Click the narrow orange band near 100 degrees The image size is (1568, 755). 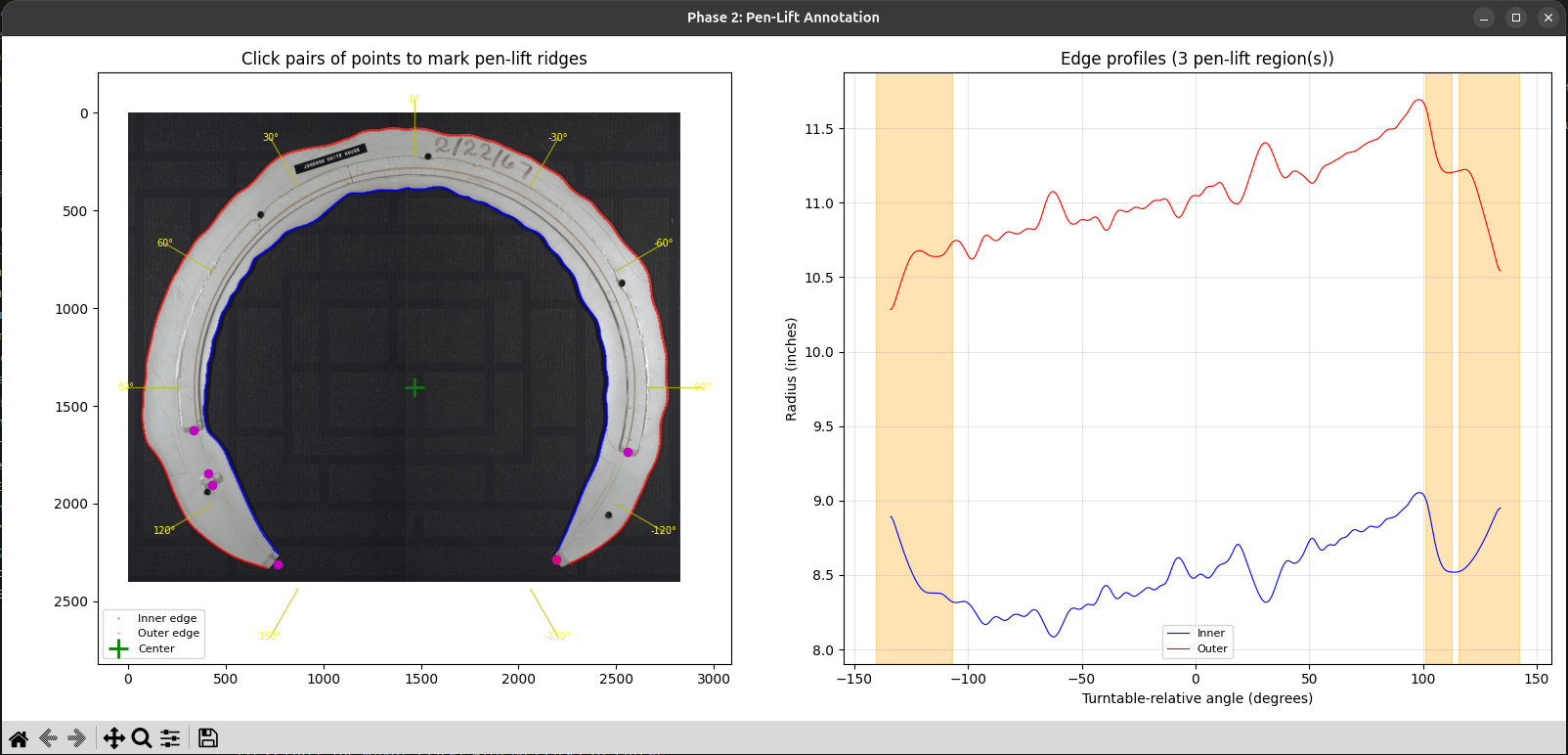(x=1438, y=391)
